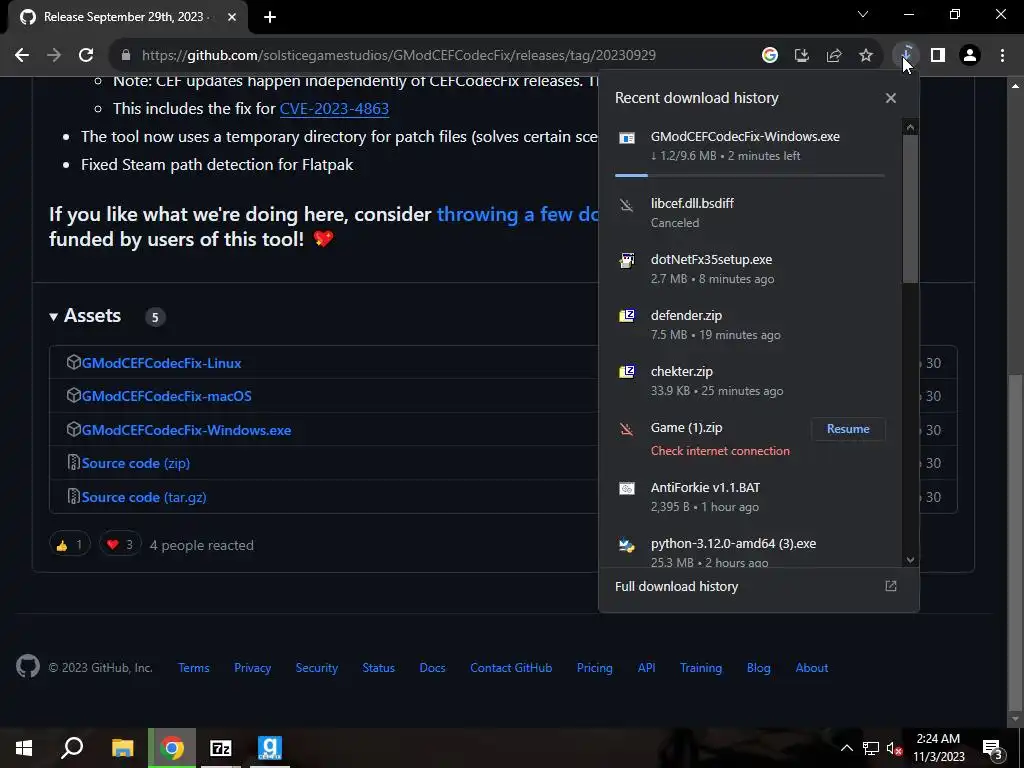Viewport: 1024px width, 768px height.
Task: Open the Security footer link
Action: pyautogui.click(x=317, y=667)
